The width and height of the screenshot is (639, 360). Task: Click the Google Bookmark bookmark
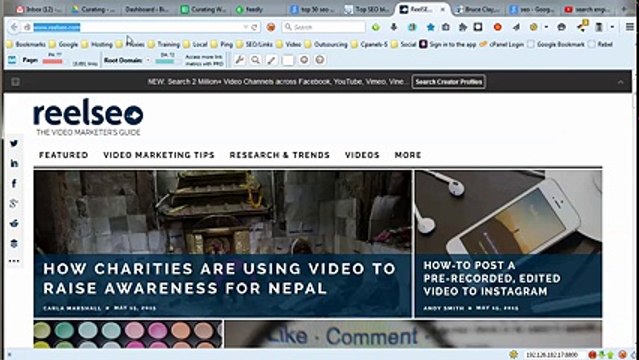pyautogui.click(x=556, y=44)
